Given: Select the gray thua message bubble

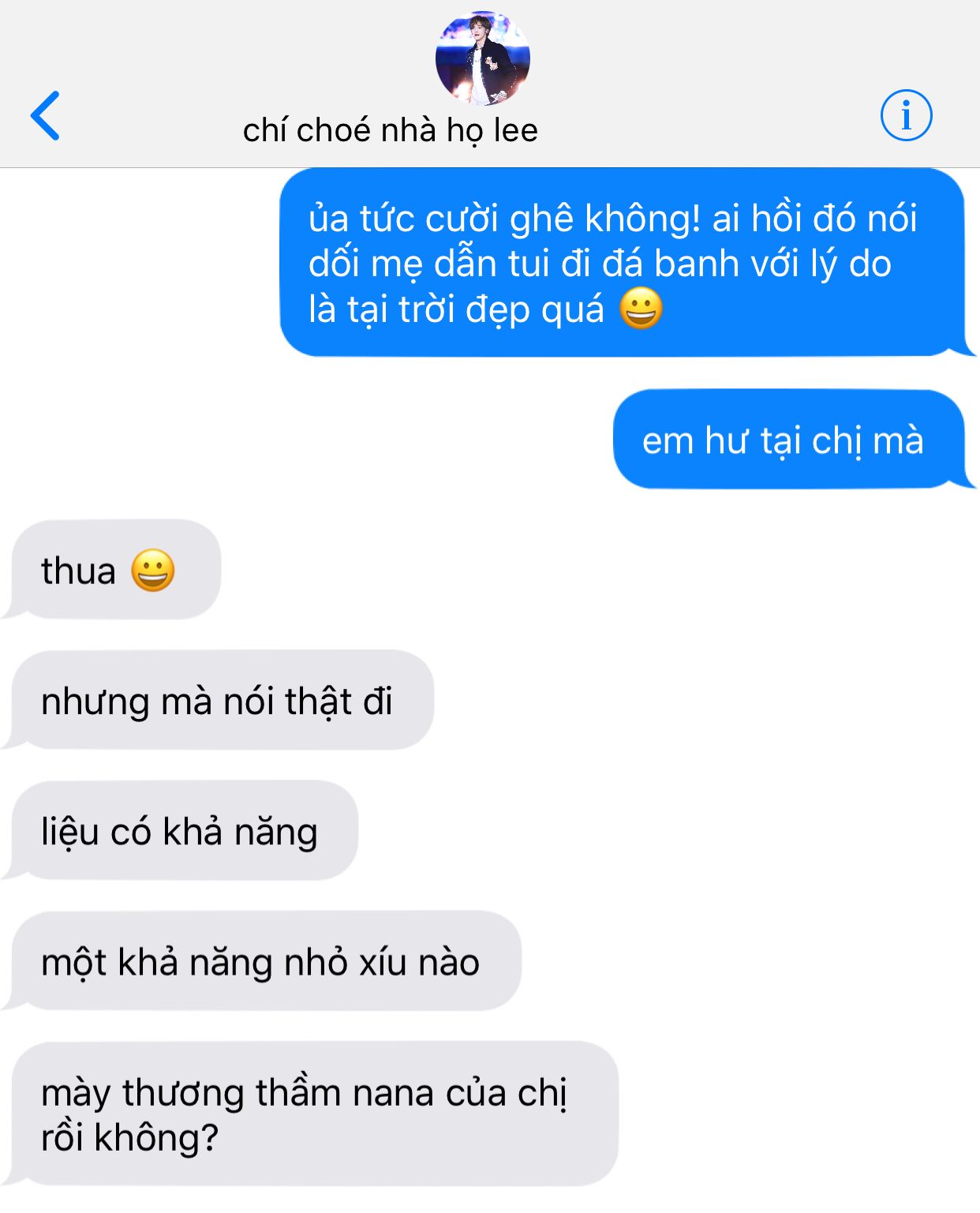Looking at the screenshot, I should (116, 570).
